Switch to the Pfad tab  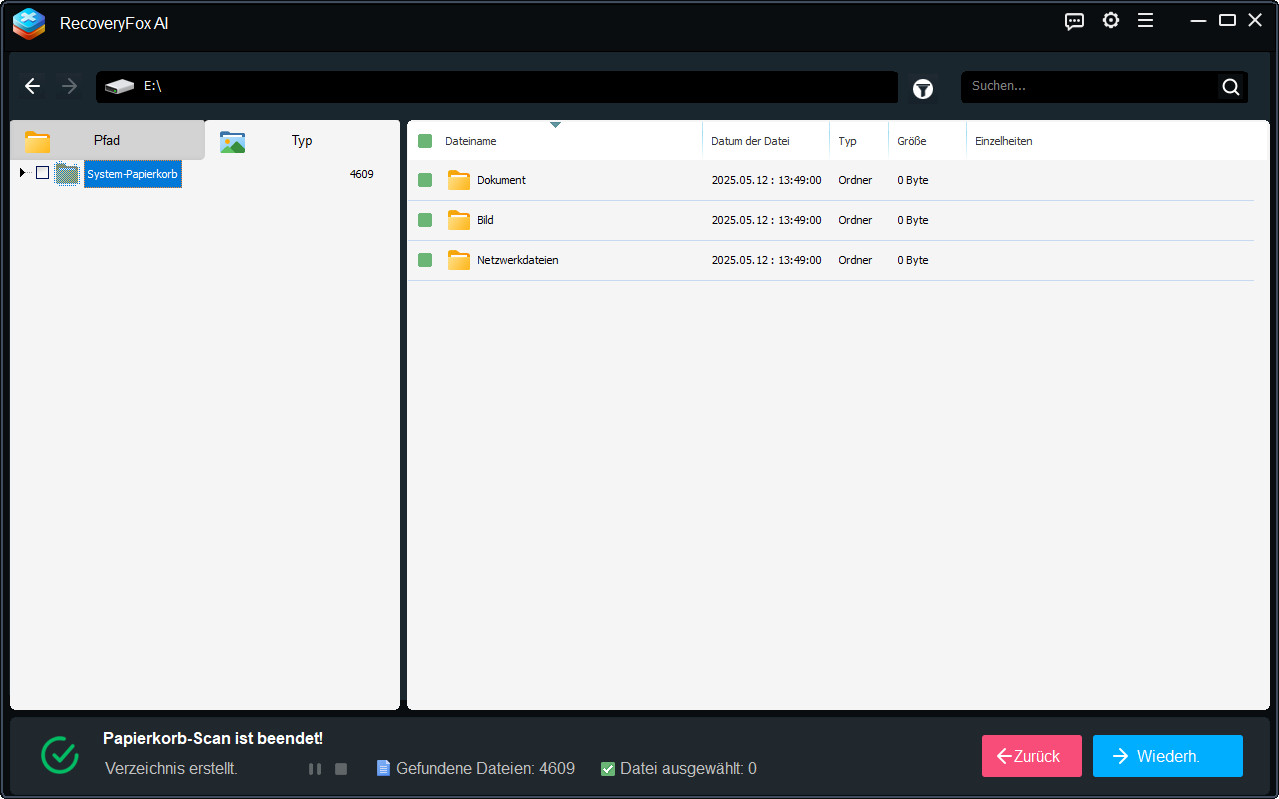[107, 141]
